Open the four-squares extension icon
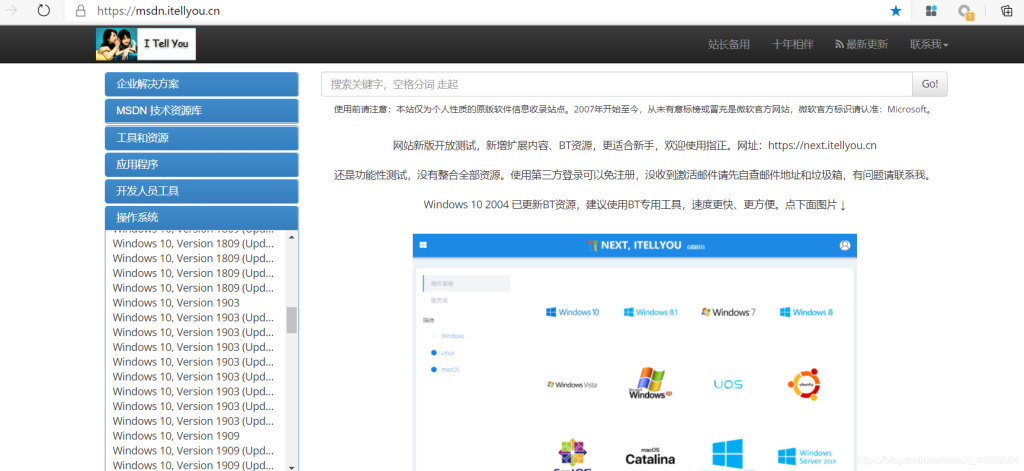This screenshot has height=471, width=1024. tap(931, 10)
